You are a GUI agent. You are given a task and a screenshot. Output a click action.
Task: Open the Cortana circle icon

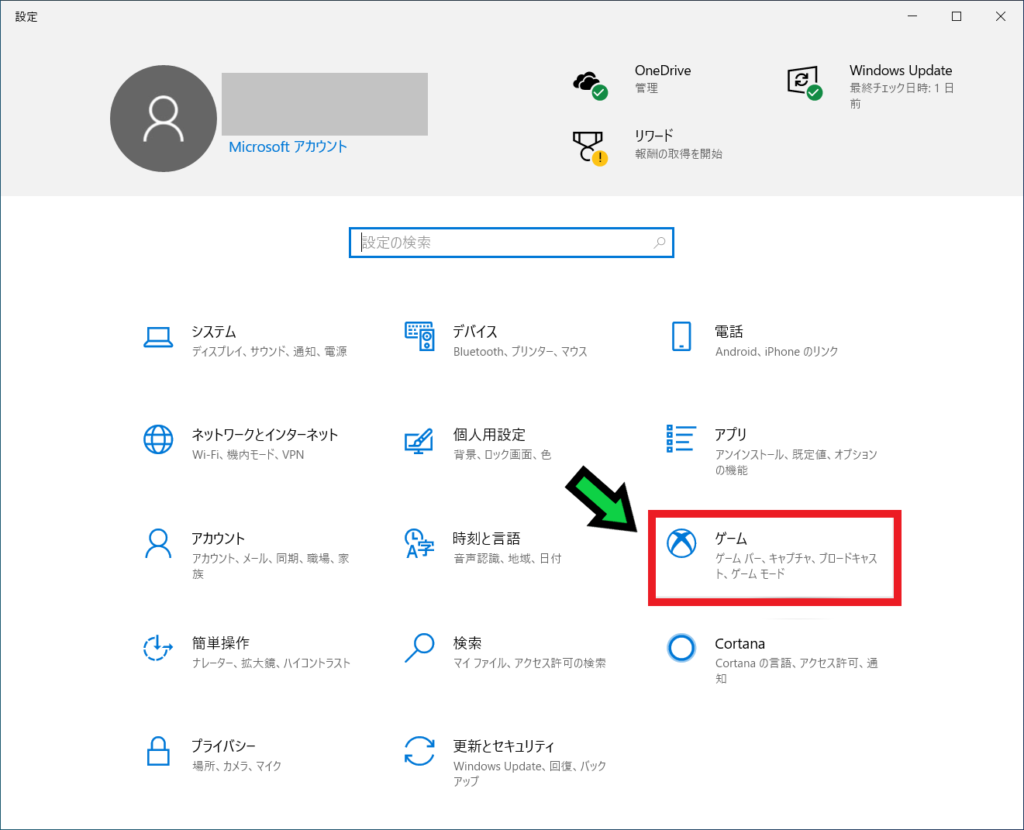click(x=681, y=648)
